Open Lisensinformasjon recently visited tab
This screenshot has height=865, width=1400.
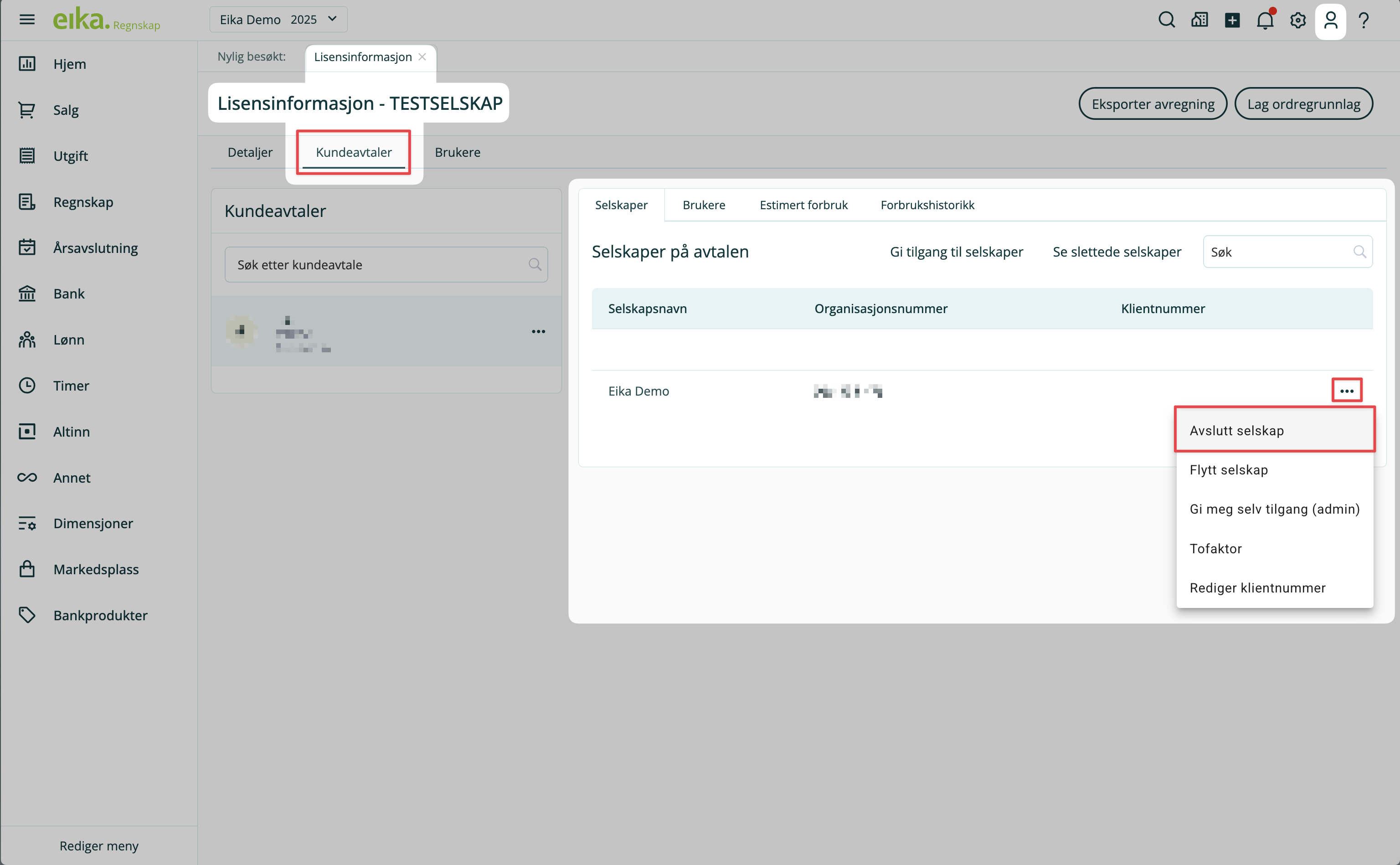point(363,57)
